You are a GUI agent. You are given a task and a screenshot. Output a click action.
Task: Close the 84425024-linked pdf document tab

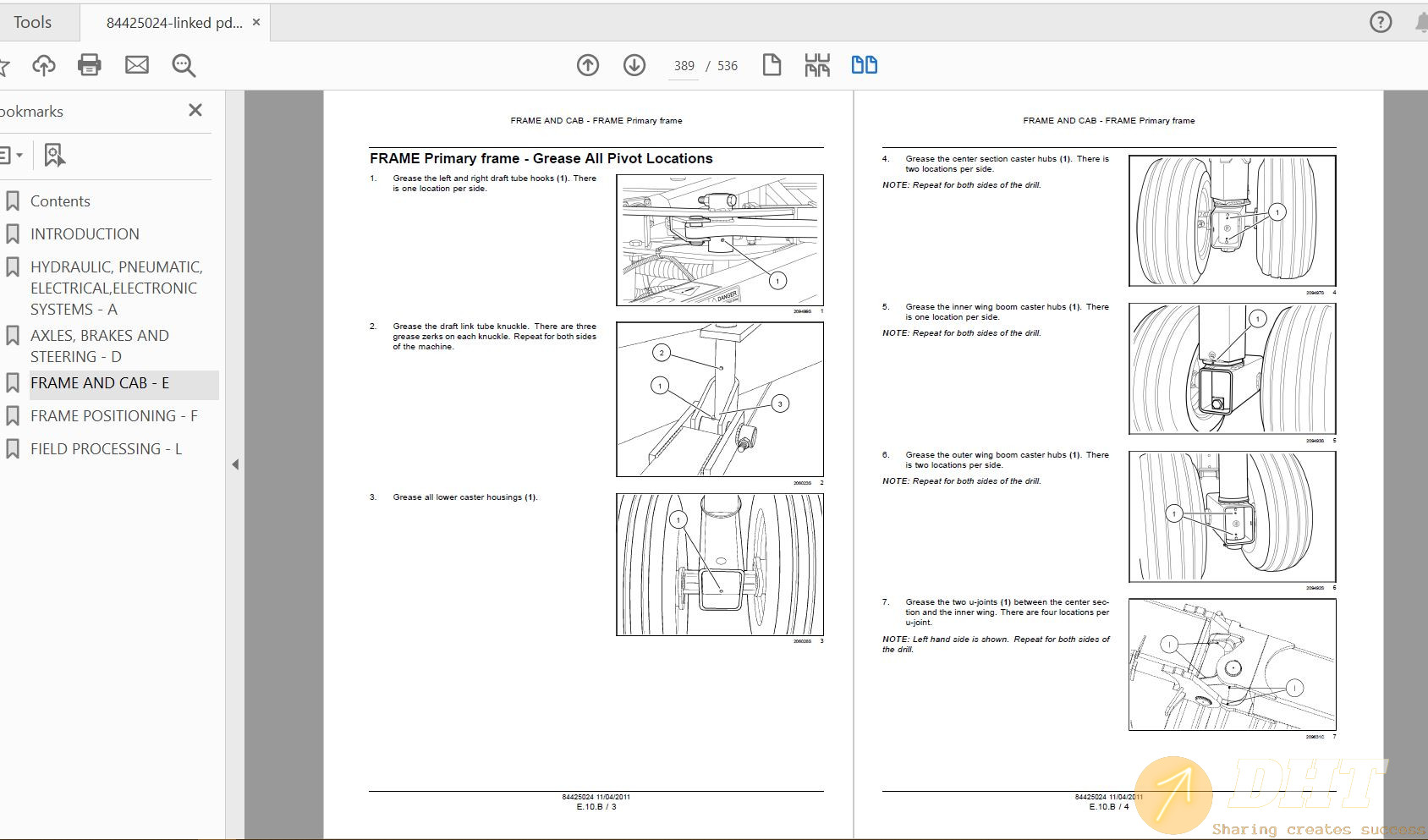point(256,23)
